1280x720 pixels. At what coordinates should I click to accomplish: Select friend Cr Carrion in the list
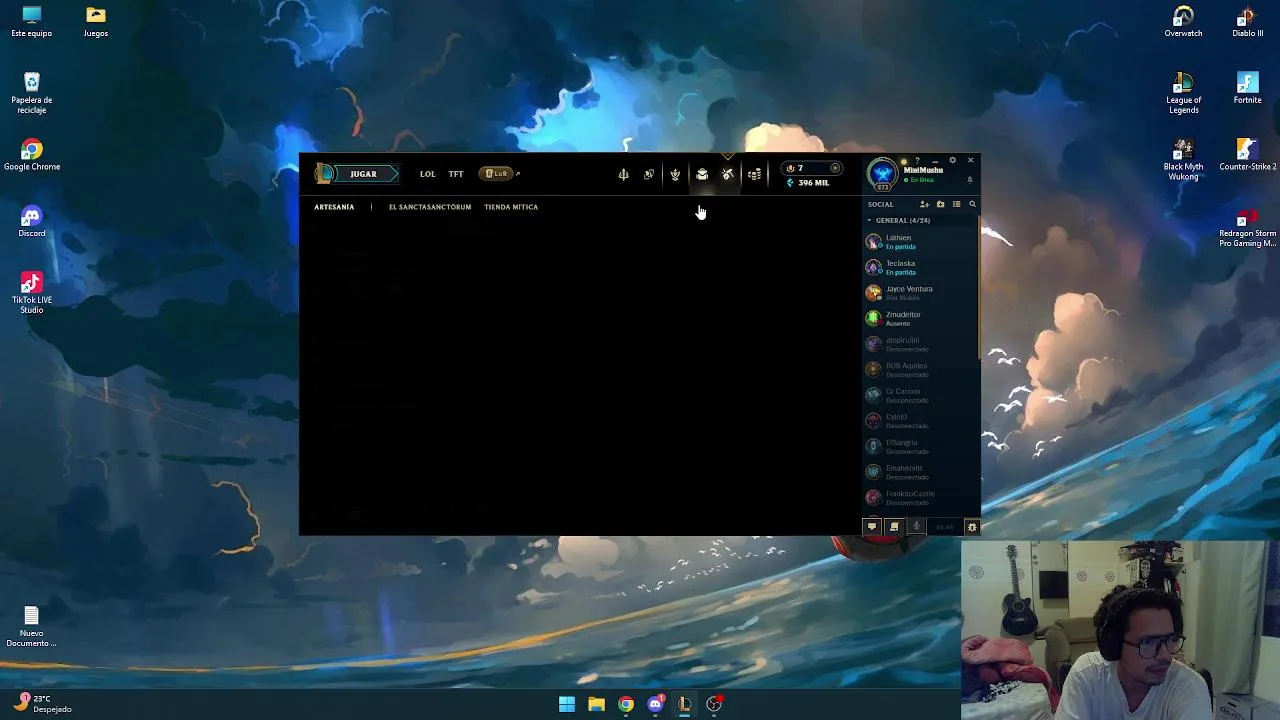coord(920,395)
